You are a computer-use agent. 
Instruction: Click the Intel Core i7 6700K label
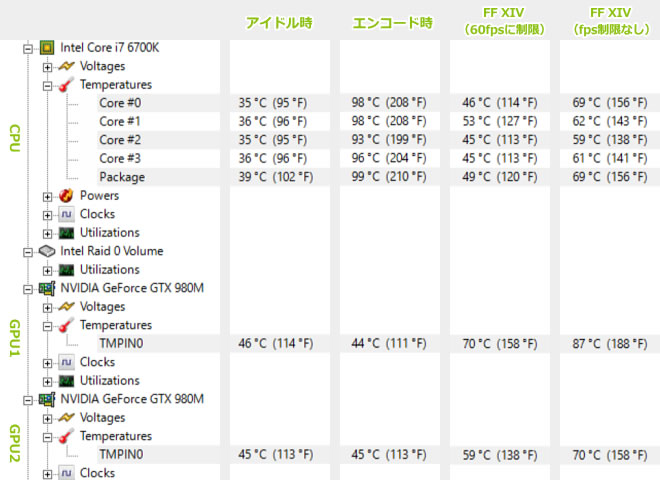(109, 48)
